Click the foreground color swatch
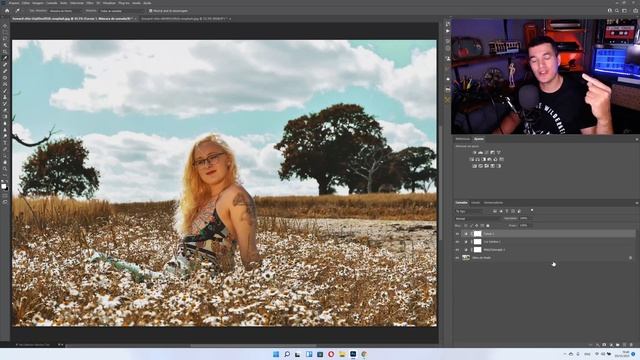The height and width of the screenshot is (360, 640). point(3,186)
